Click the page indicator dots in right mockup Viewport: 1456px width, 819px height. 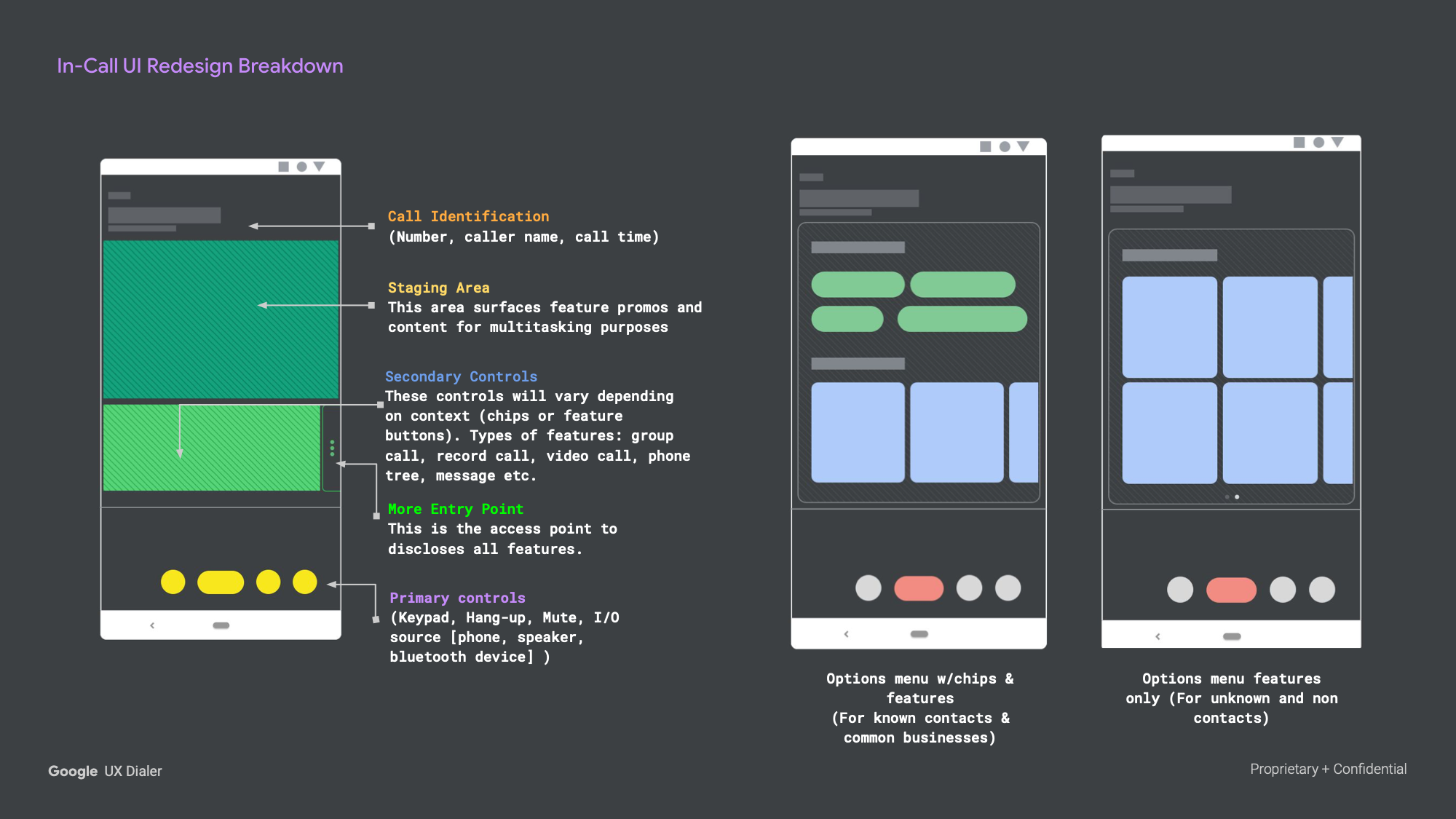(1232, 496)
